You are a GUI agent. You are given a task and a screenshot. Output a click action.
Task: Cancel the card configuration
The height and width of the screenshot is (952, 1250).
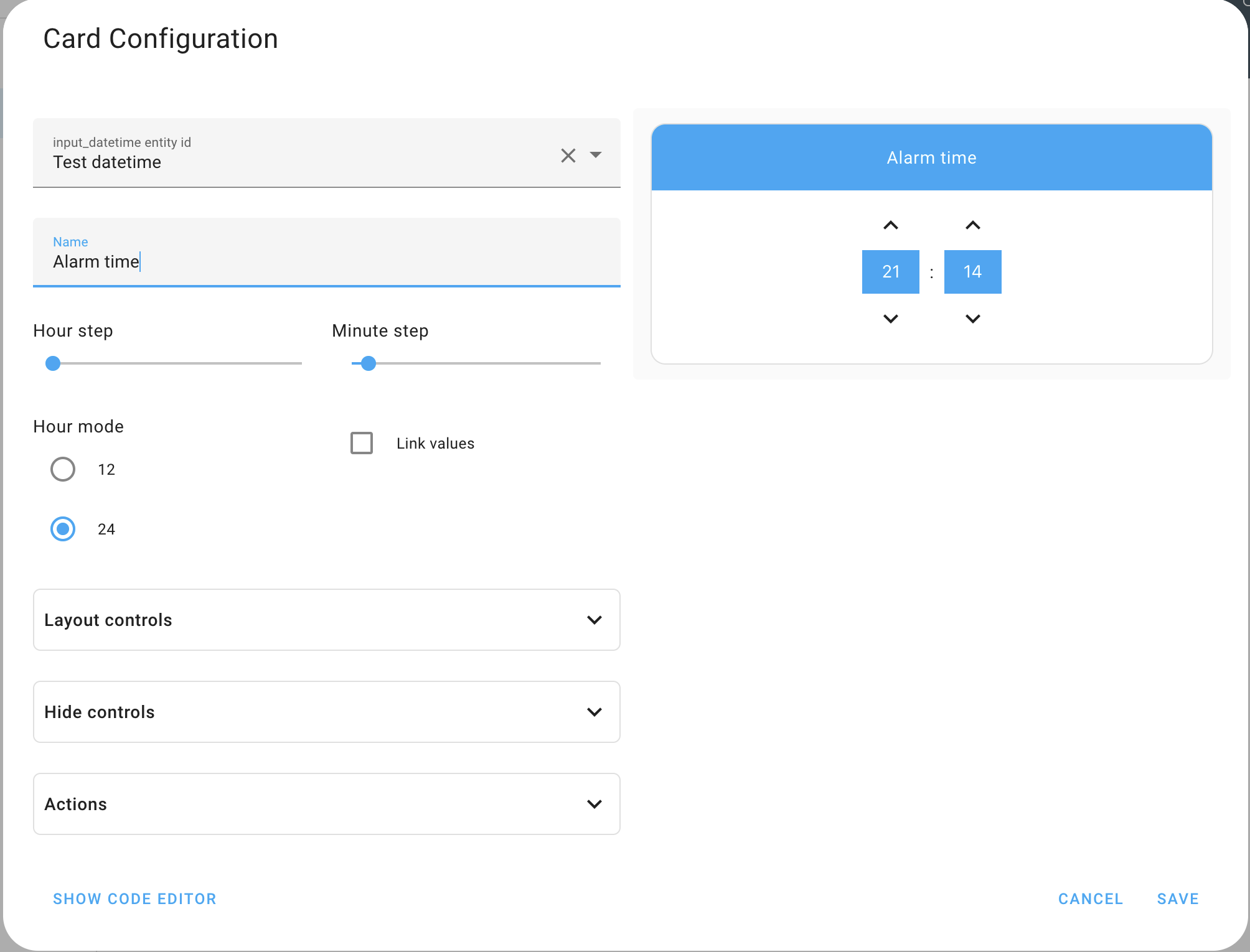pos(1090,898)
